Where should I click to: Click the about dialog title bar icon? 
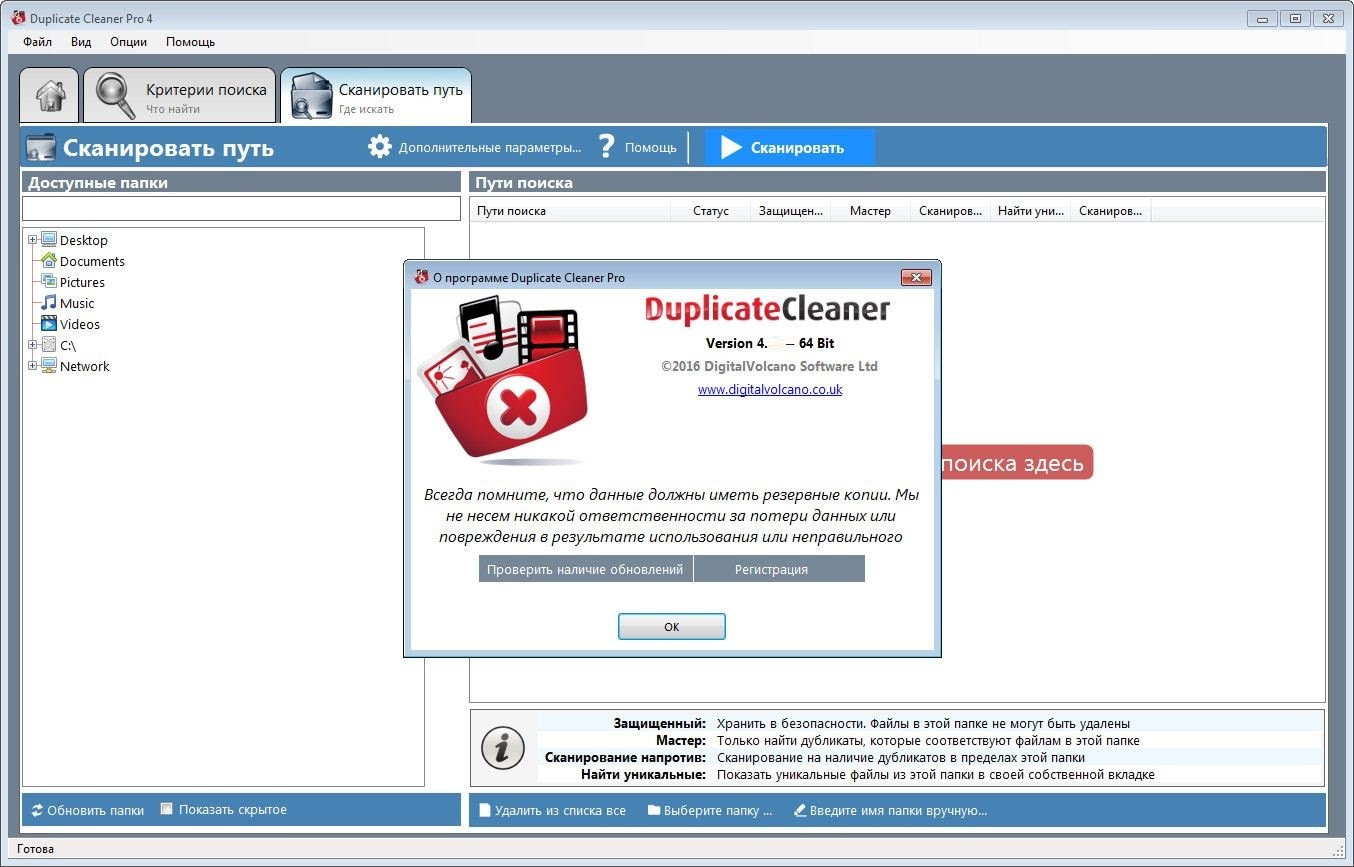pyautogui.click(x=421, y=277)
